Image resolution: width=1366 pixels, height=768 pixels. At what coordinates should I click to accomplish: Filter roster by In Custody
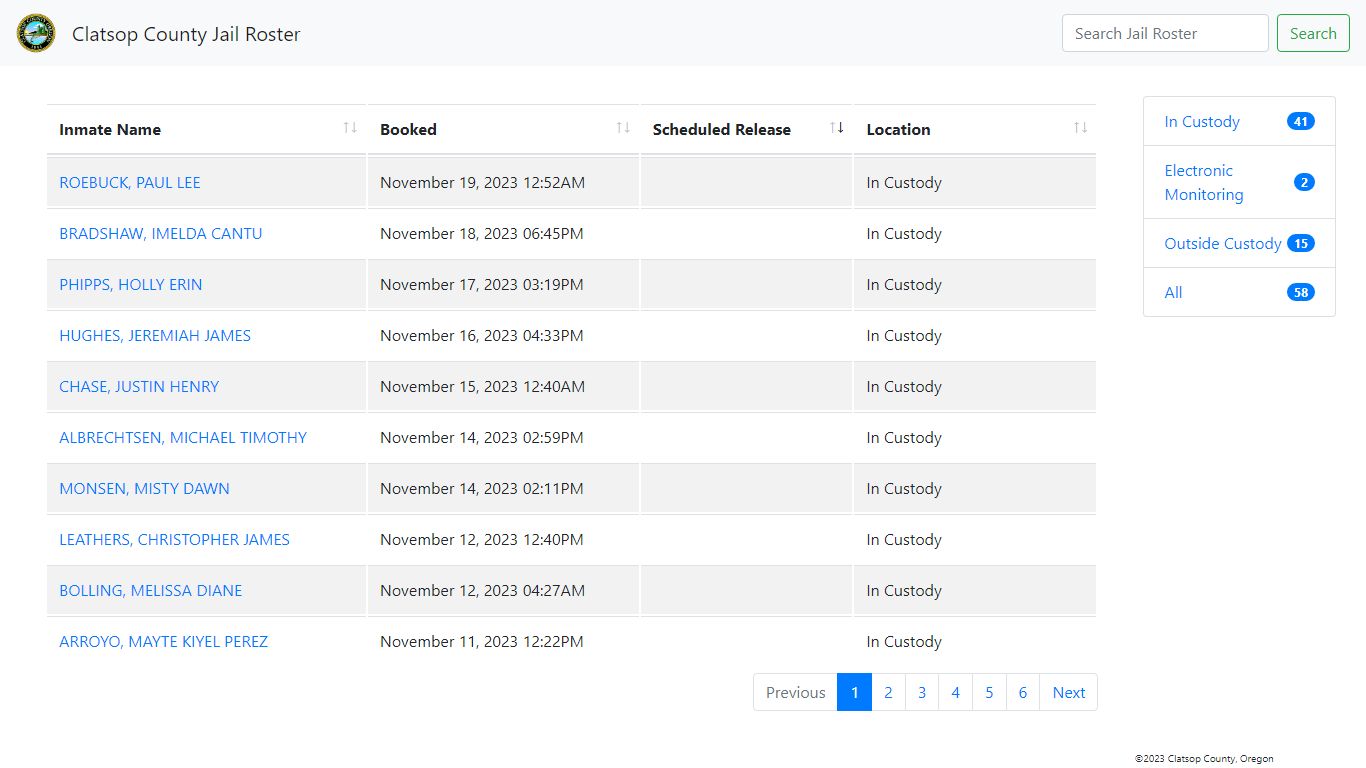(1201, 122)
